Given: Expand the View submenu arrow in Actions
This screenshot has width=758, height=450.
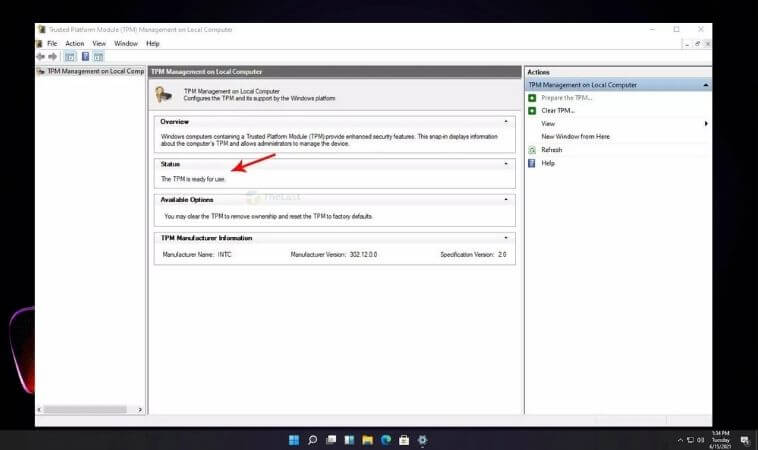Looking at the screenshot, I should 706,123.
